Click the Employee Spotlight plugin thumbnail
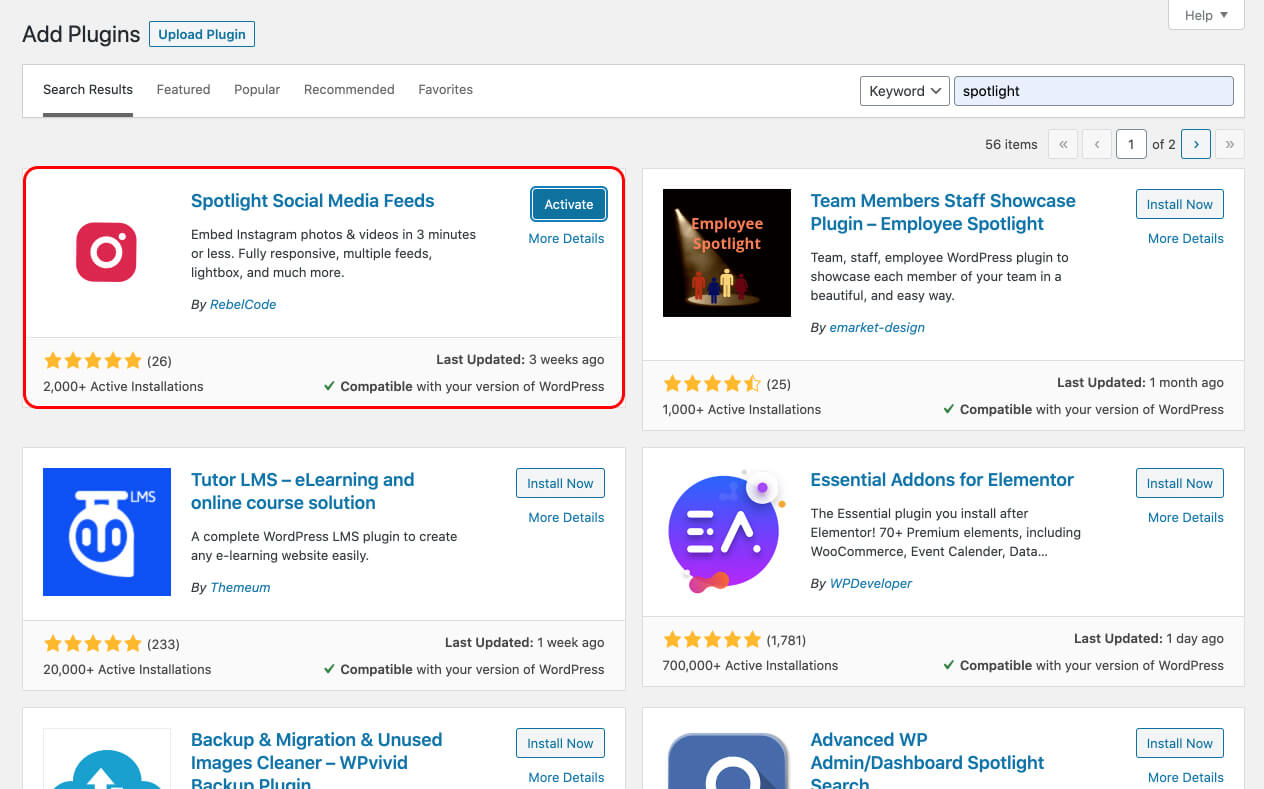 coord(727,253)
